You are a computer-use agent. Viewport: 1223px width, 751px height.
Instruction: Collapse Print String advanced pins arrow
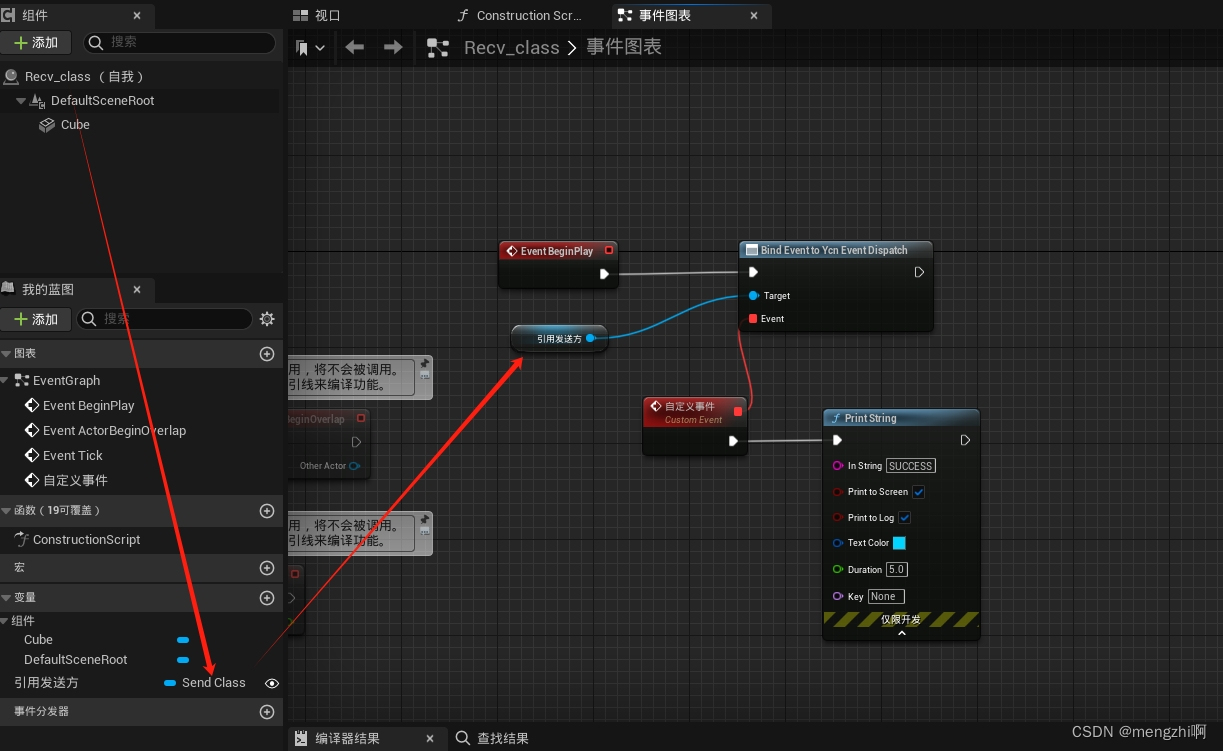tap(901, 633)
